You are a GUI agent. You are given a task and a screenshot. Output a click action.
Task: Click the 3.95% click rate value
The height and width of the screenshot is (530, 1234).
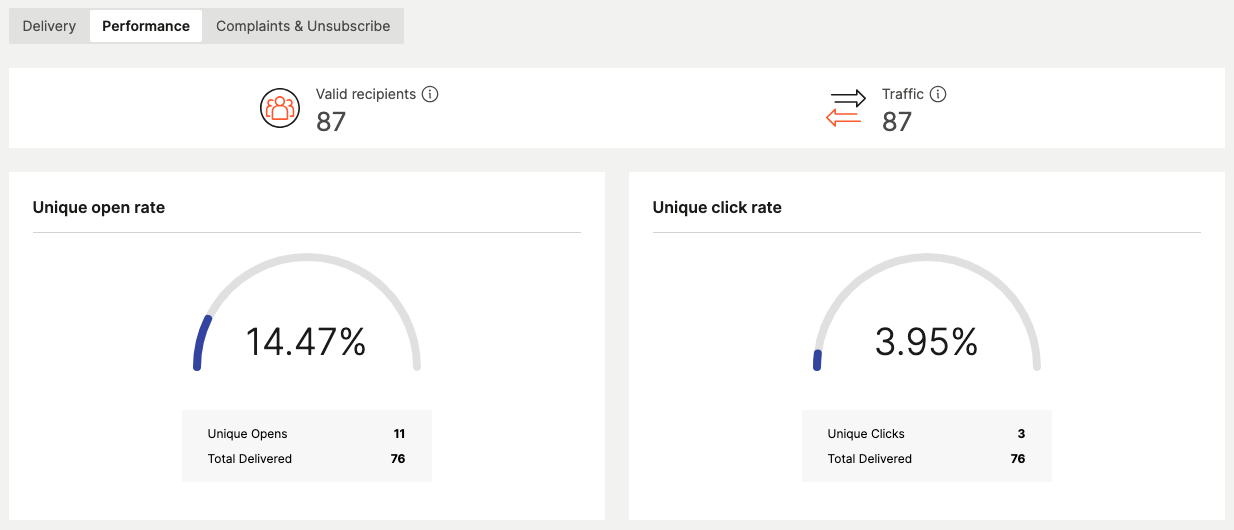pyautogui.click(x=926, y=342)
